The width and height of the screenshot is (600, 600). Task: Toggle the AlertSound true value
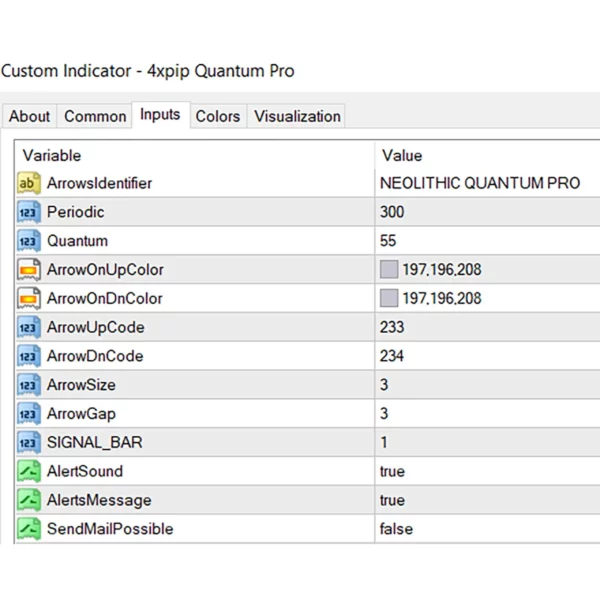pyautogui.click(x=392, y=471)
